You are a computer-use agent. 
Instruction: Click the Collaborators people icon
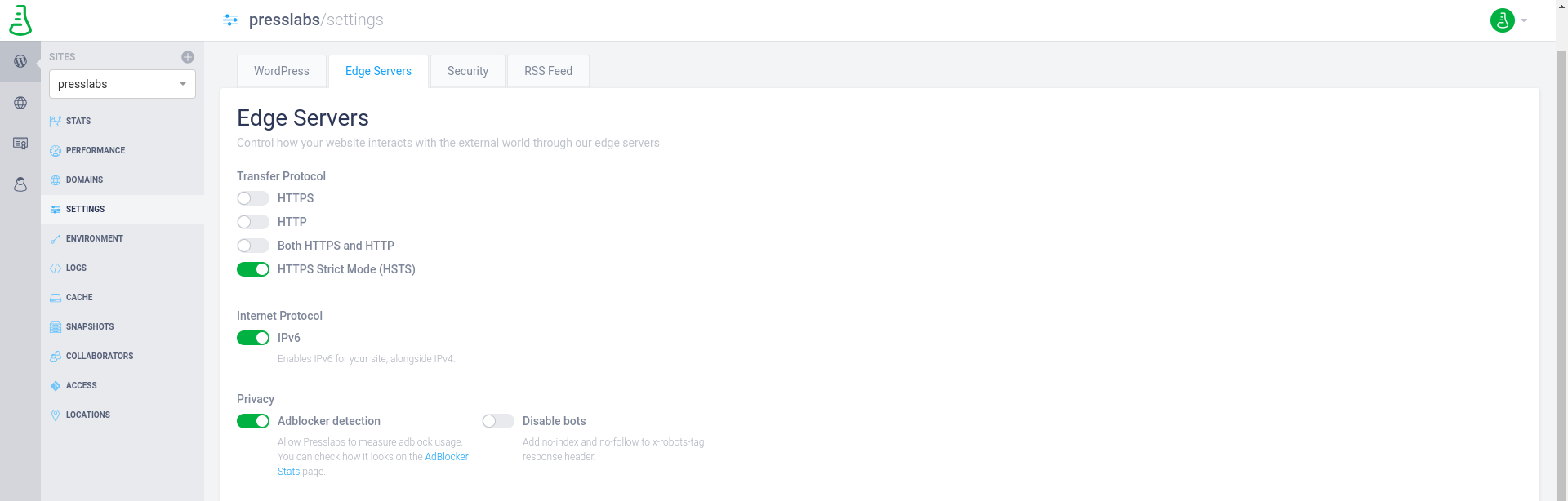tap(56, 357)
